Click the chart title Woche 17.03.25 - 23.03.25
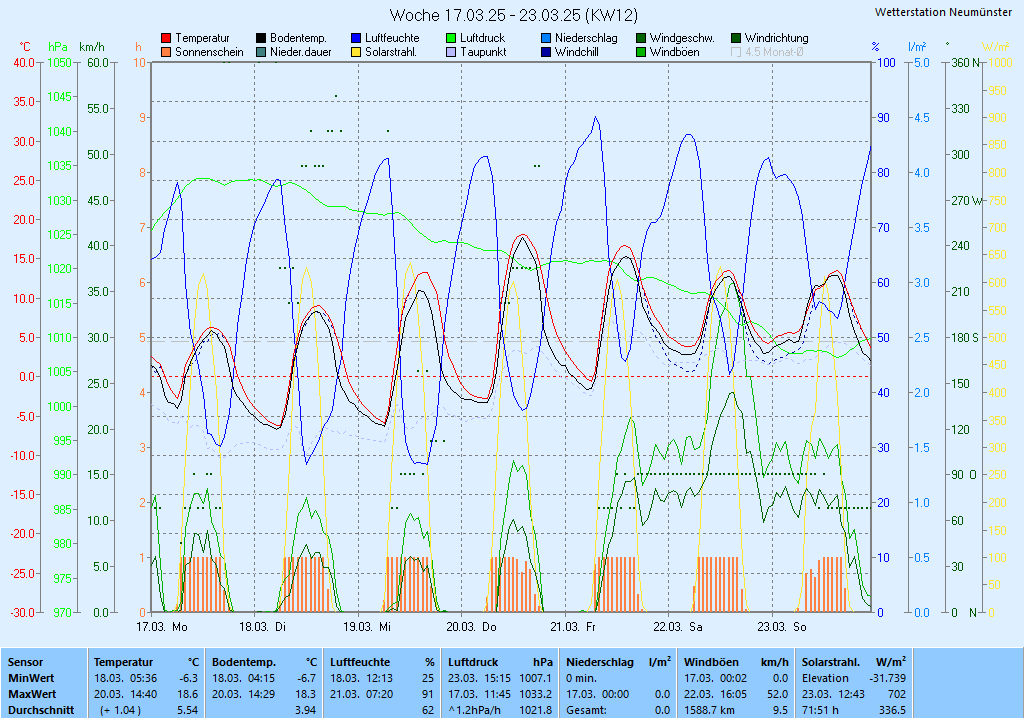The width and height of the screenshot is (1024, 718). click(x=513, y=15)
